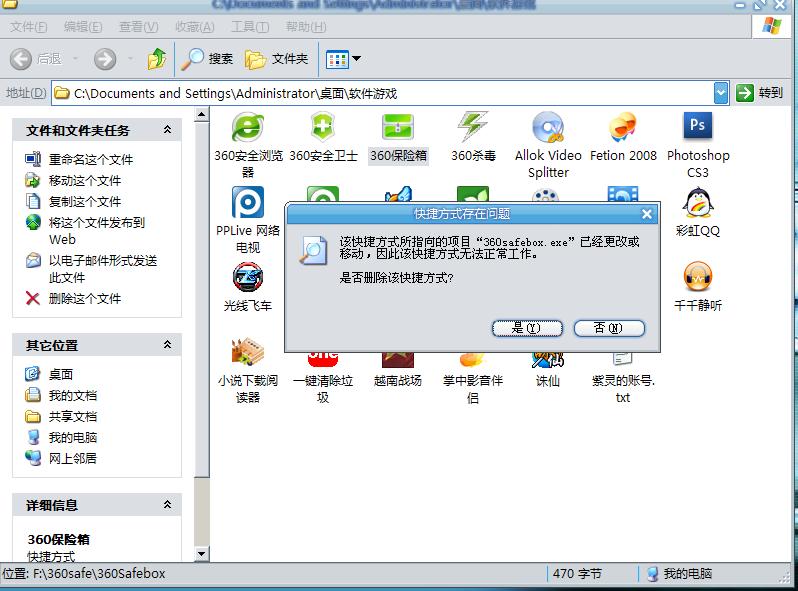
Task: Expand the address bar dropdown
Action: [x=721, y=93]
